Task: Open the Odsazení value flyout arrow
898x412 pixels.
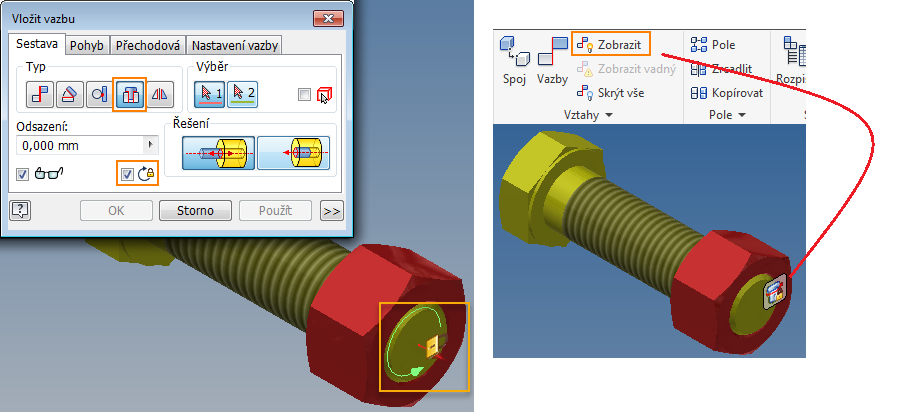Action: pyautogui.click(x=151, y=146)
